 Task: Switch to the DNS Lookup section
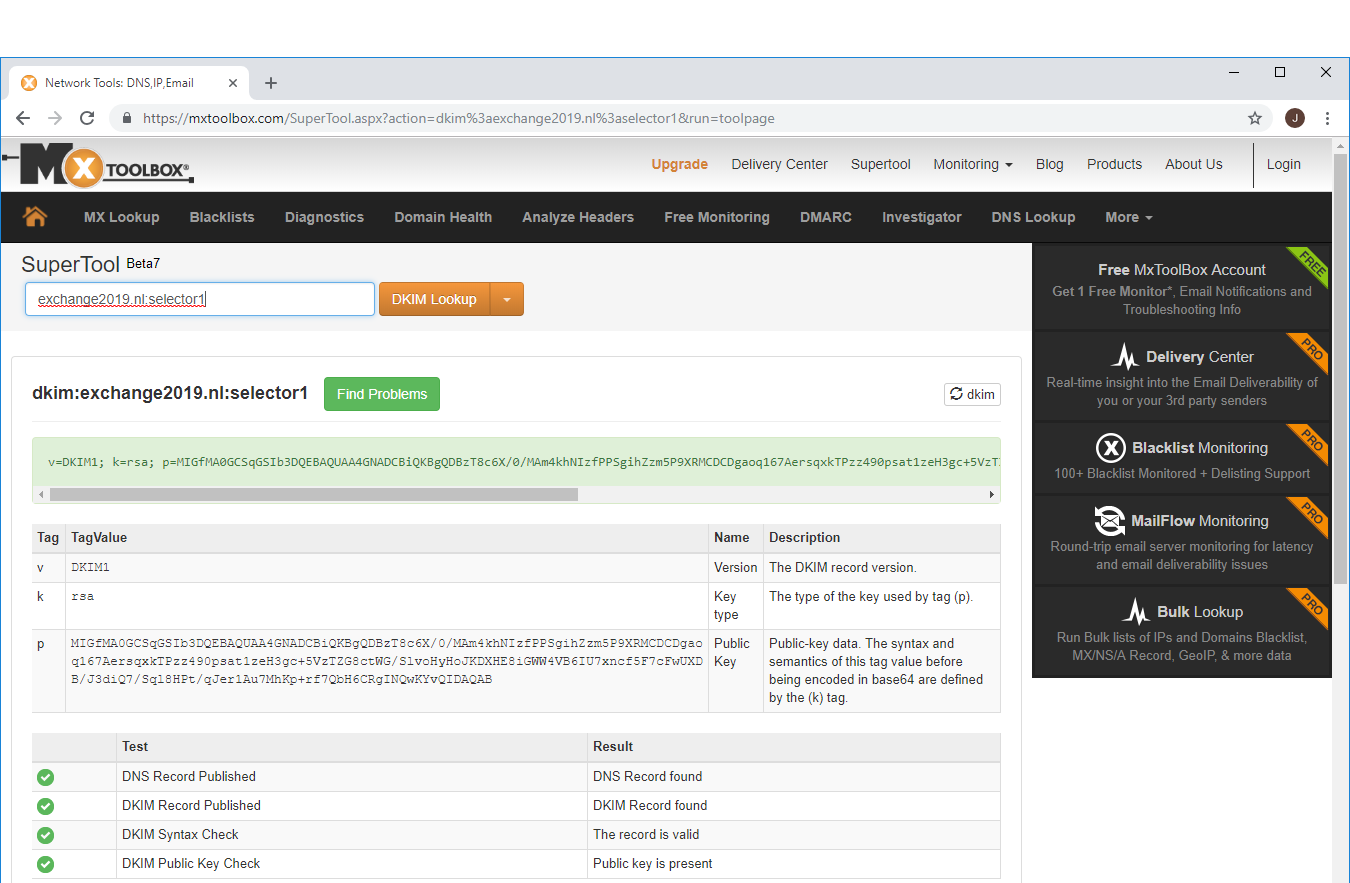tap(1033, 216)
